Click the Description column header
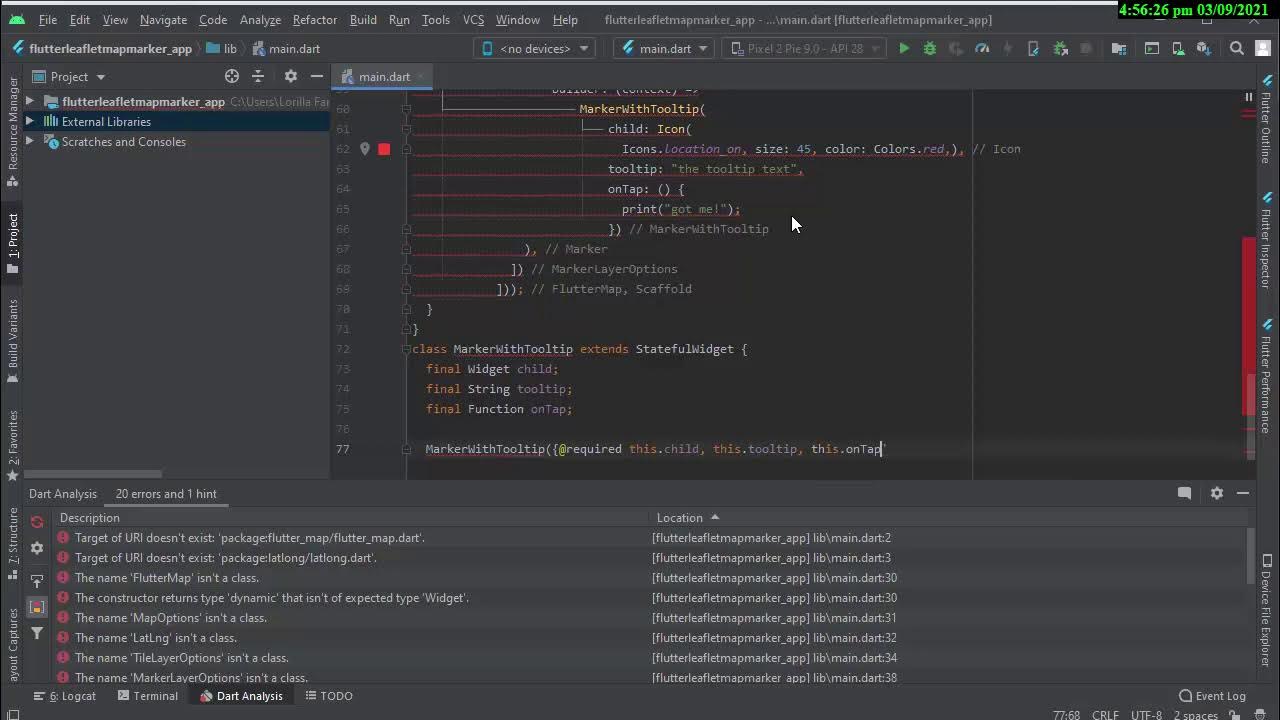Screen dimensions: 1280x720 (x=90, y=518)
